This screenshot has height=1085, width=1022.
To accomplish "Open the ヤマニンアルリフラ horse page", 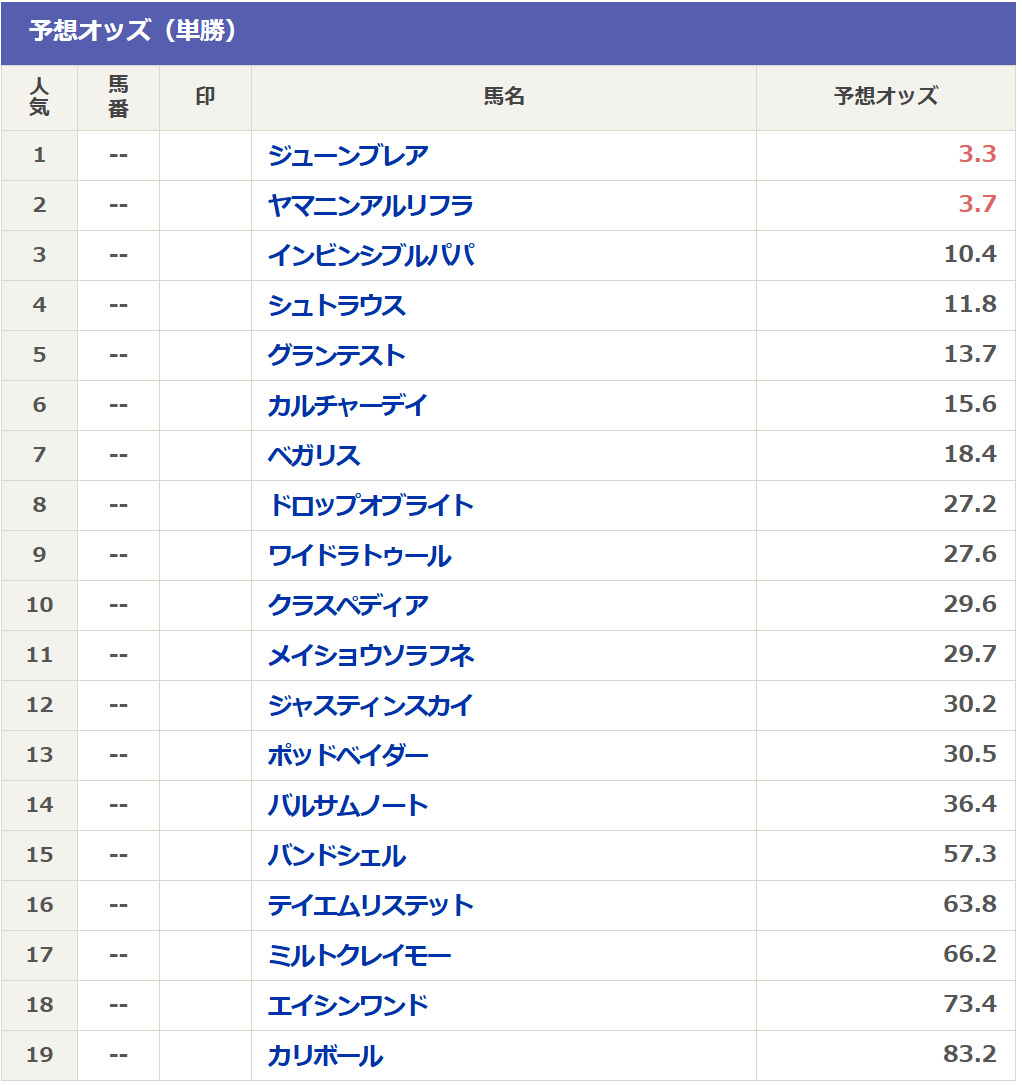I will [371, 206].
